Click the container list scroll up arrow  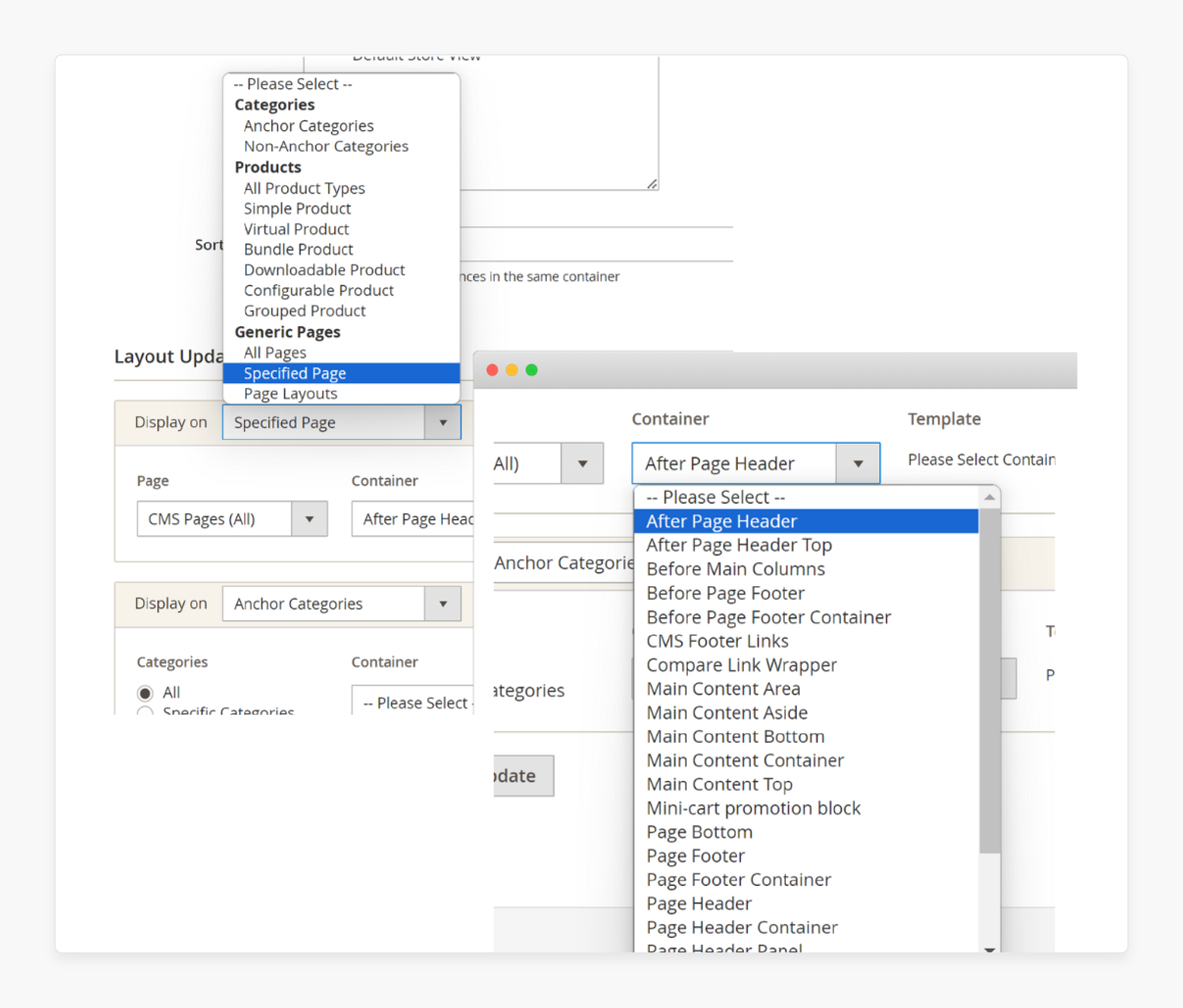[x=989, y=498]
